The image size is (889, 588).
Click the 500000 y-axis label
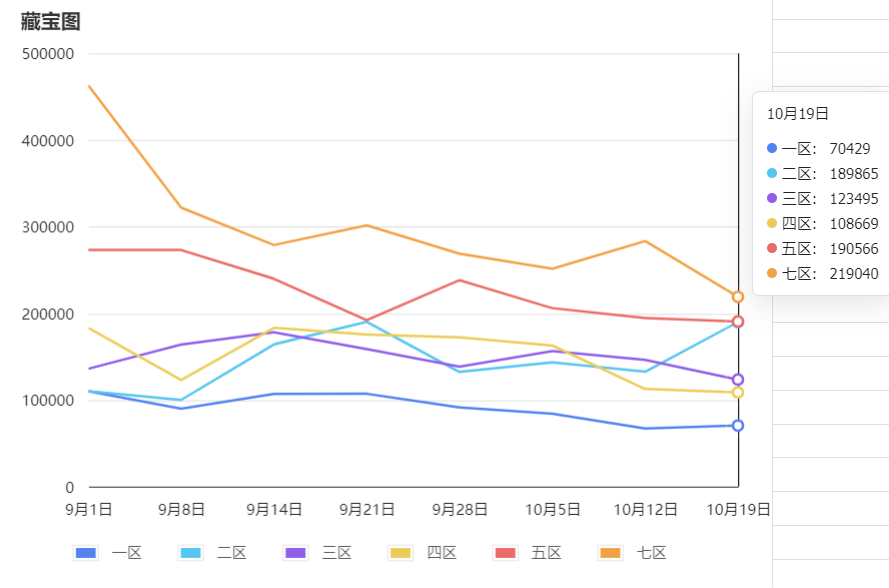[x=48, y=54]
